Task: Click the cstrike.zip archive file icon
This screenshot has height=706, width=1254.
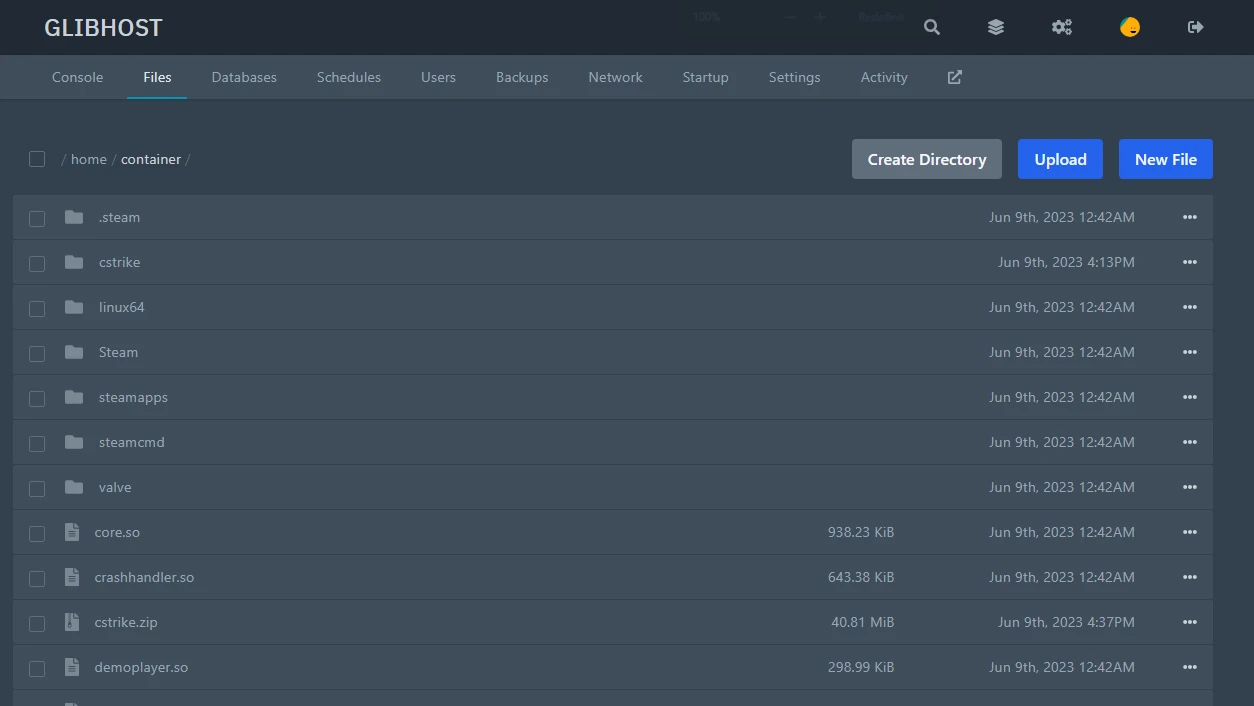Action: [x=72, y=622]
